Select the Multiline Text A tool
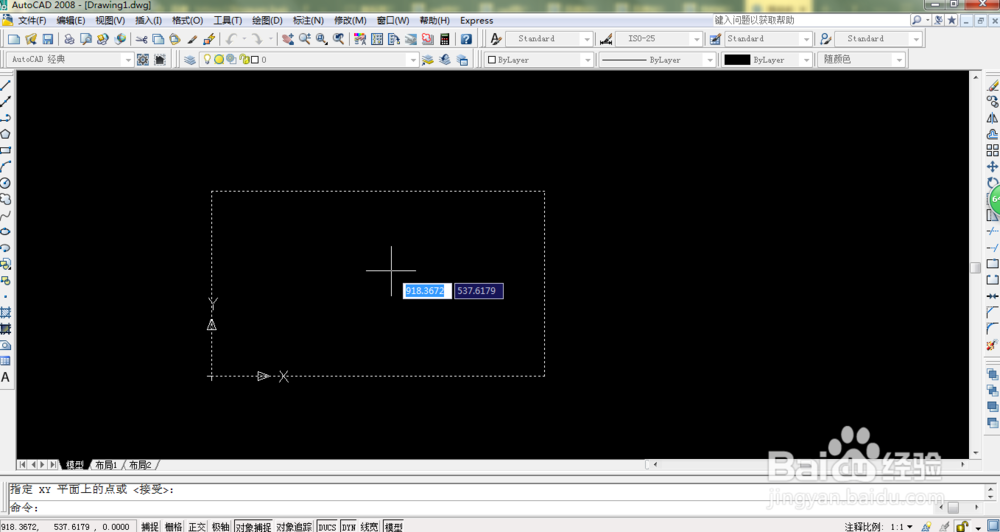Image resolution: width=1000 pixels, height=532 pixels. point(6,377)
